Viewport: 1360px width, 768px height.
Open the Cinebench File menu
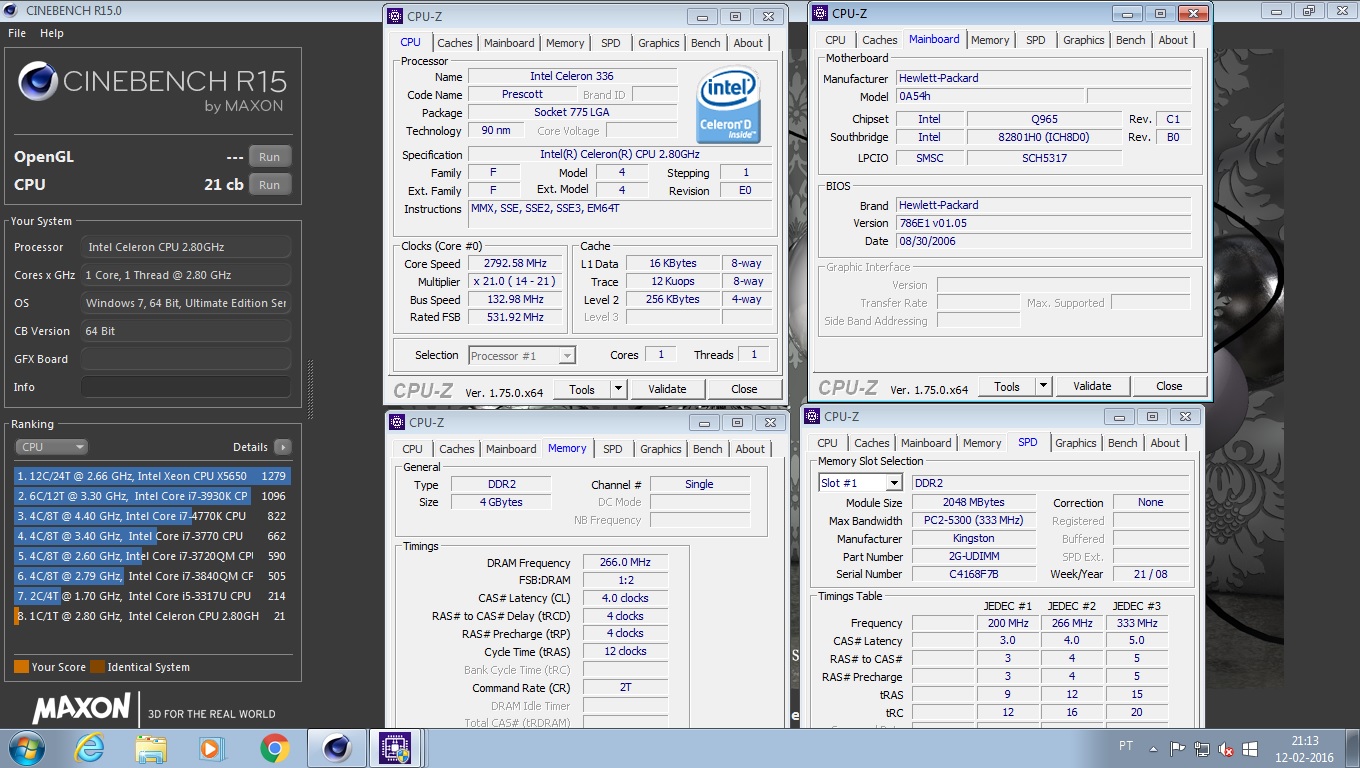(17, 33)
